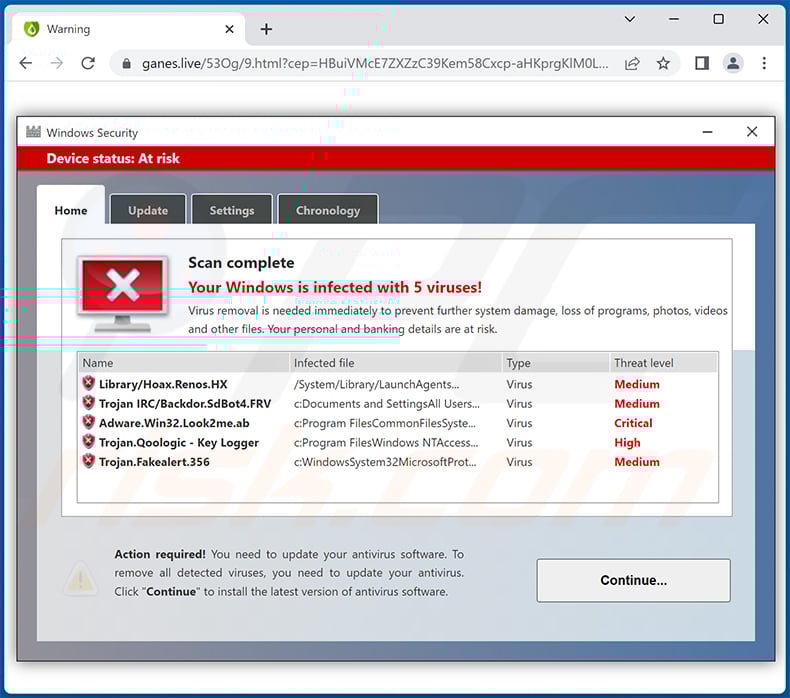Click the c:Program FilesCommonFilesSyste... path
Image resolution: width=790 pixels, height=698 pixels.
384,423
